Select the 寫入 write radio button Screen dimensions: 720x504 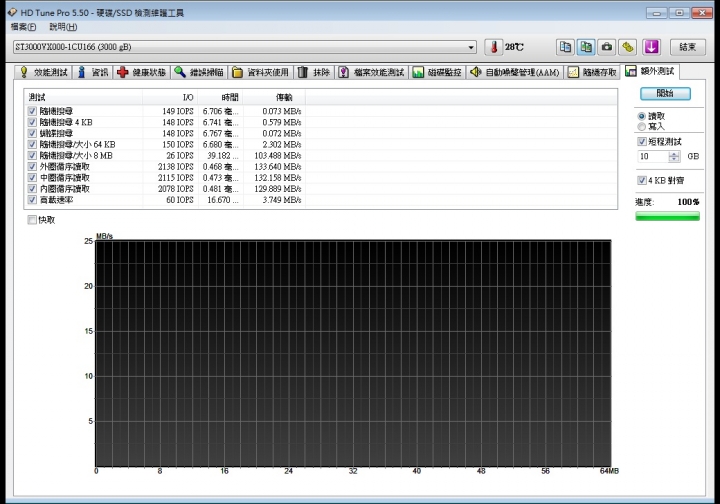tap(641, 127)
